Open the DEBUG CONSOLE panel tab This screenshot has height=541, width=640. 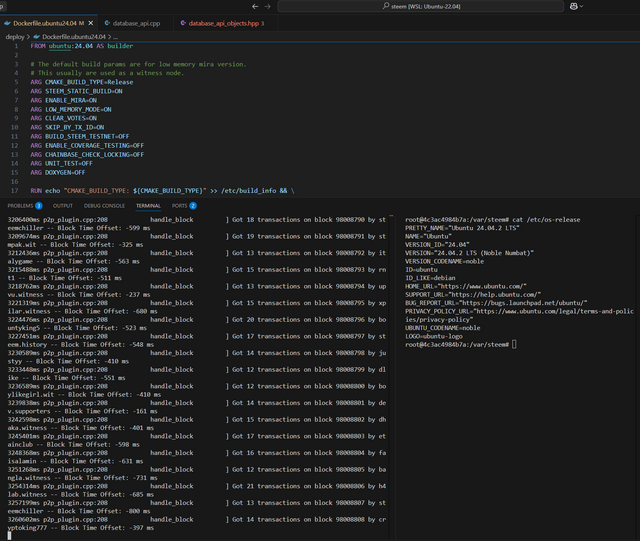tap(104, 206)
